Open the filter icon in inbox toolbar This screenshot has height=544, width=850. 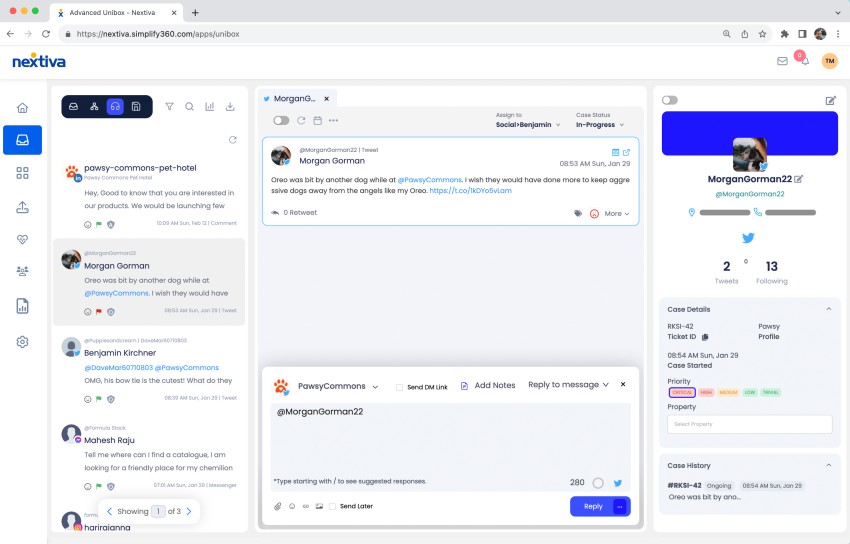tap(169, 107)
